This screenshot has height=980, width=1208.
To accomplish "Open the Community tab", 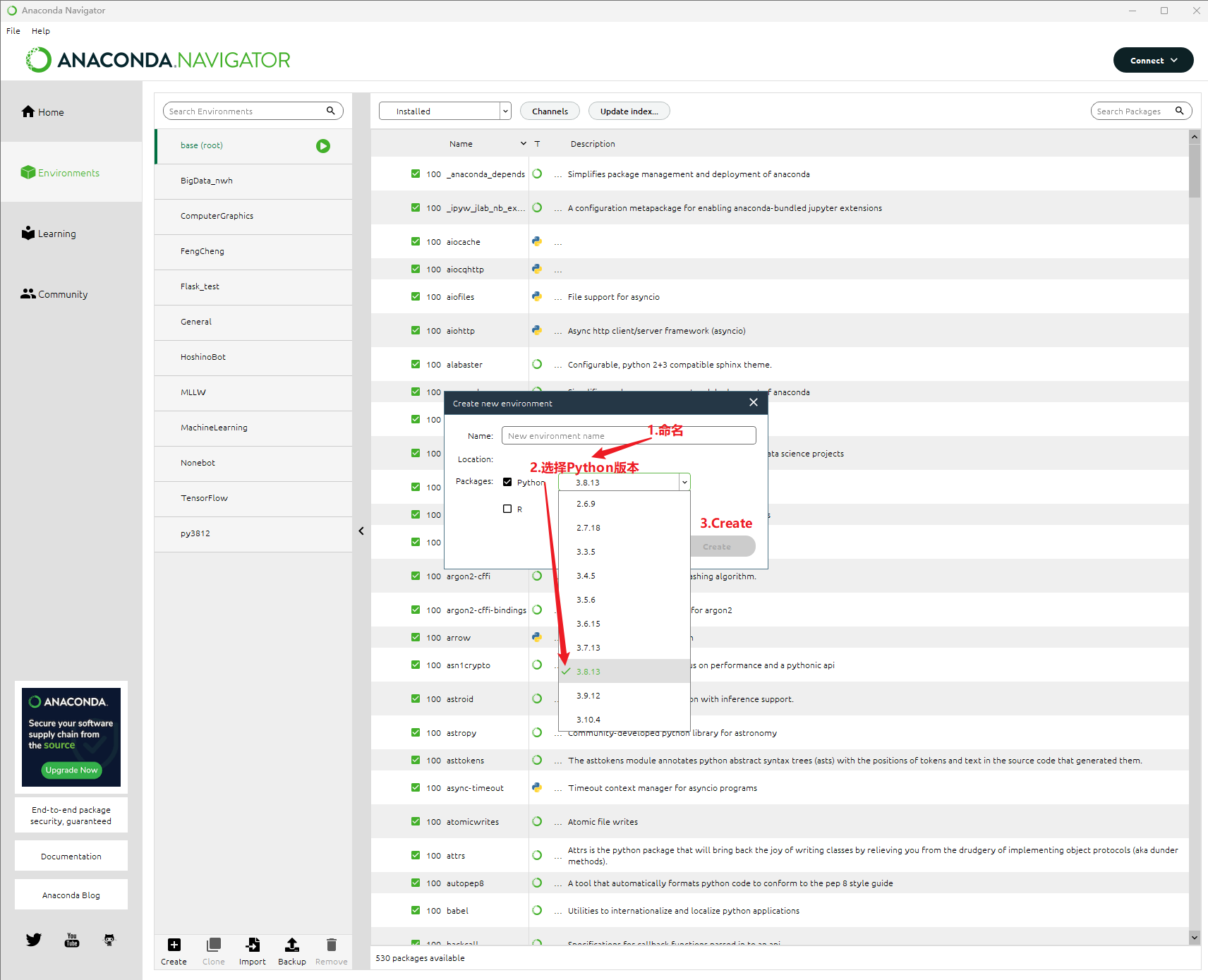I will point(71,294).
